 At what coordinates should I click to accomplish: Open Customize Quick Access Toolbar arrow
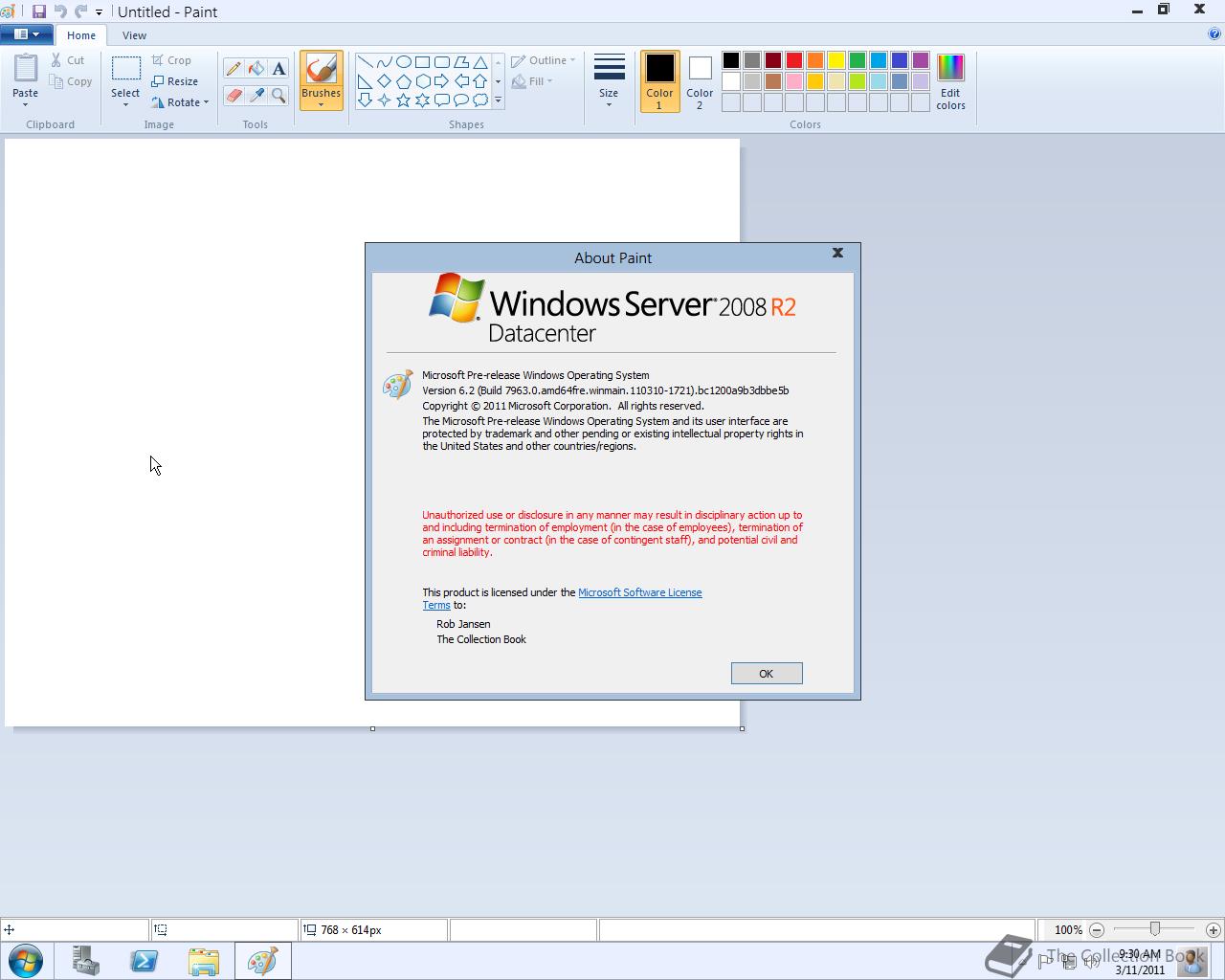(x=99, y=12)
